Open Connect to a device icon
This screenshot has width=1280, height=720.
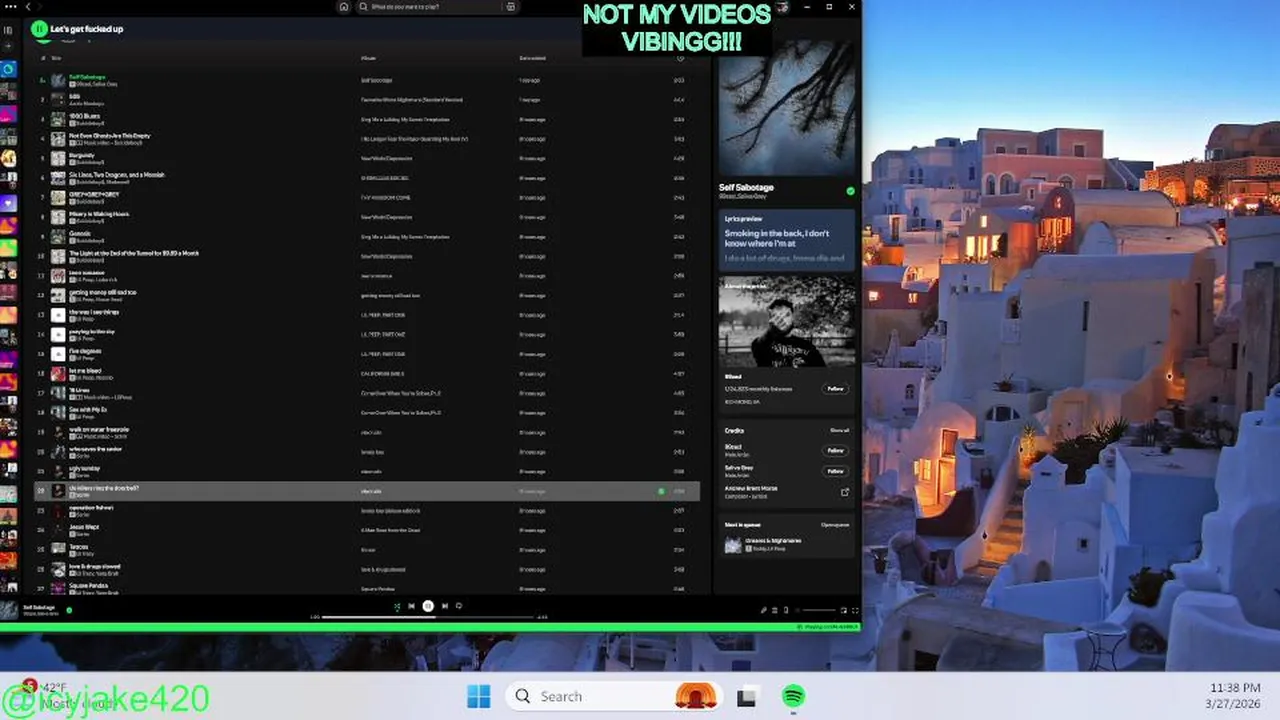(x=785, y=610)
